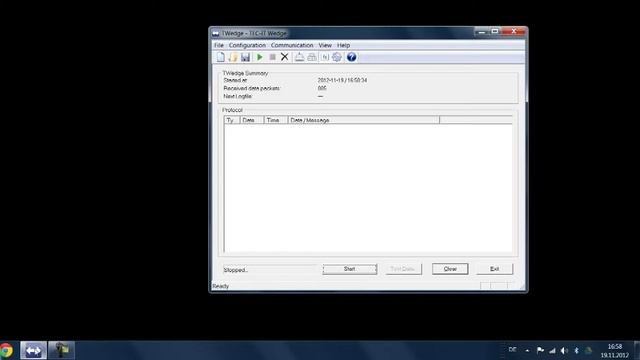Screen dimensions: 640x360
Task: Maximize the TWedge window
Action: click(x=495, y=31)
